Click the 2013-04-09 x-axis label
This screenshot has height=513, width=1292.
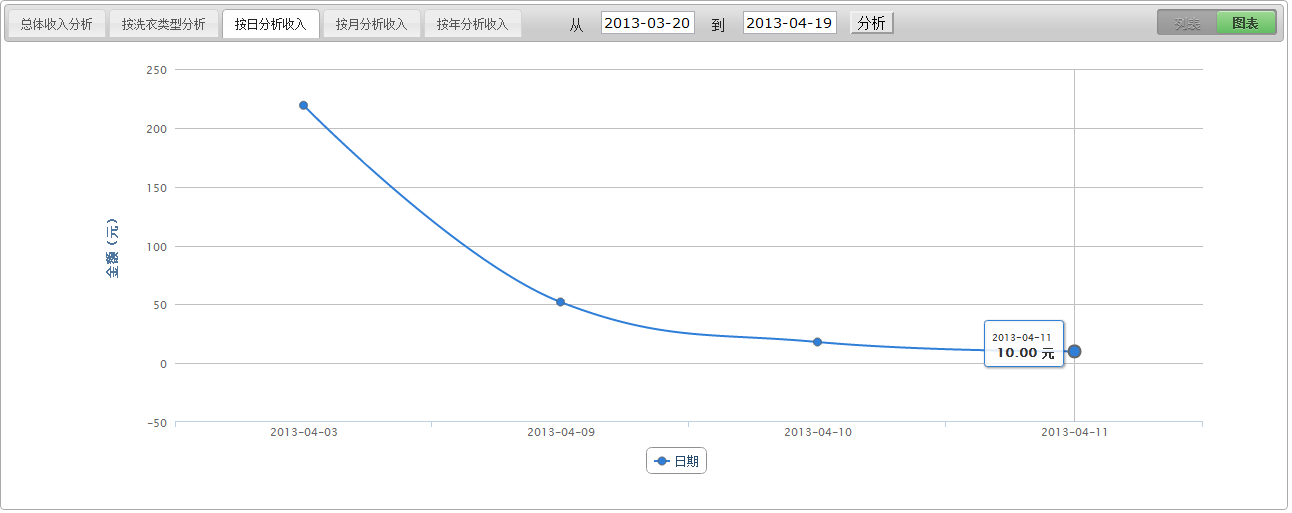pyautogui.click(x=560, y=433)
